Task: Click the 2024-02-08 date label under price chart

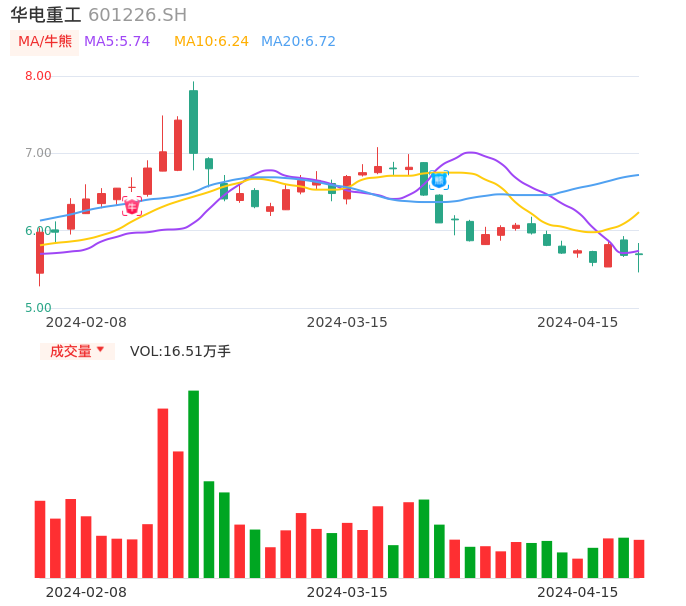Action: [x=86, y=322]
